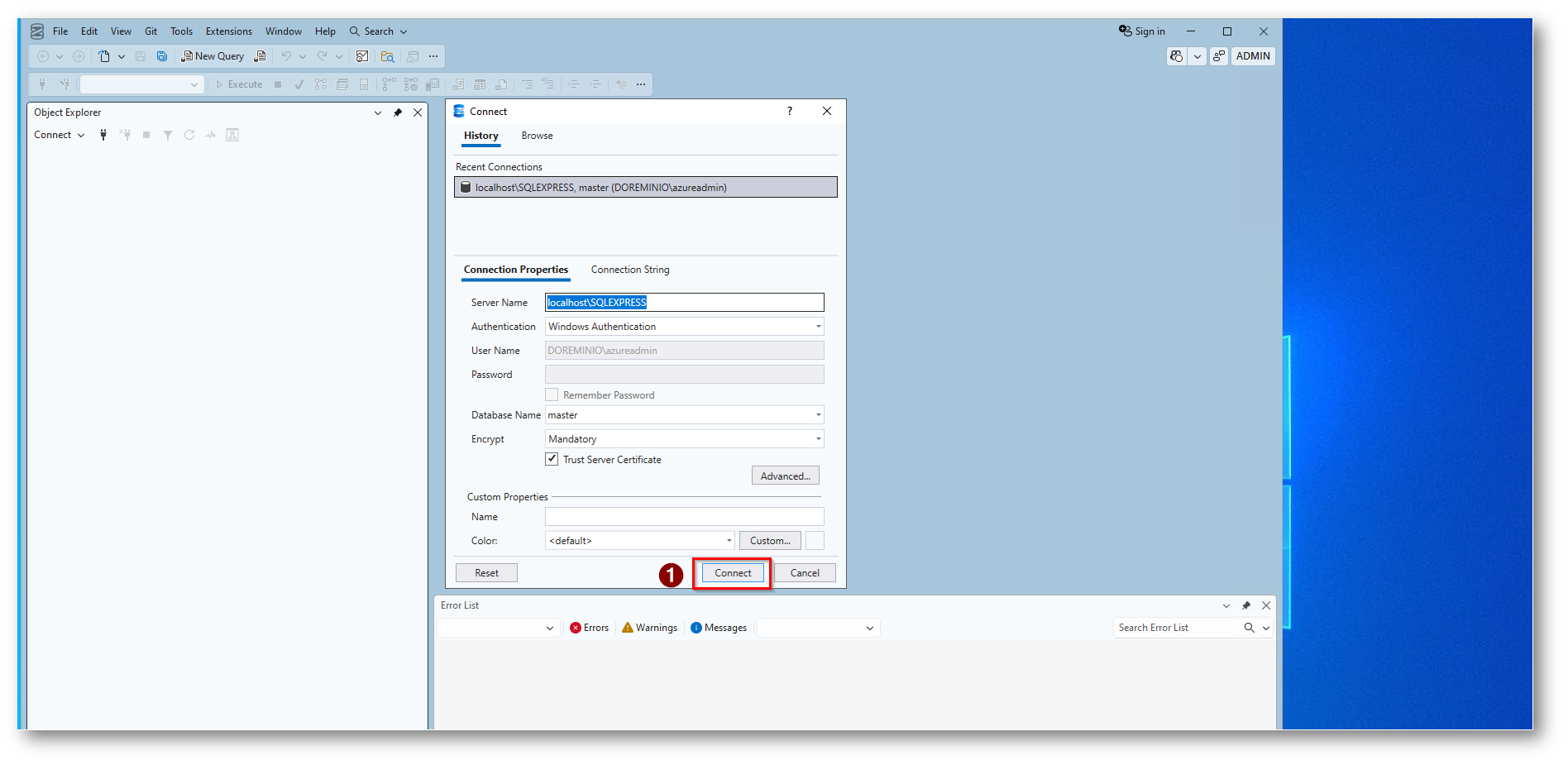The height and width of the screenshot is (765, 1568).
Task: Toggle the Warnings filter in Error List
Action: (649, 628)
